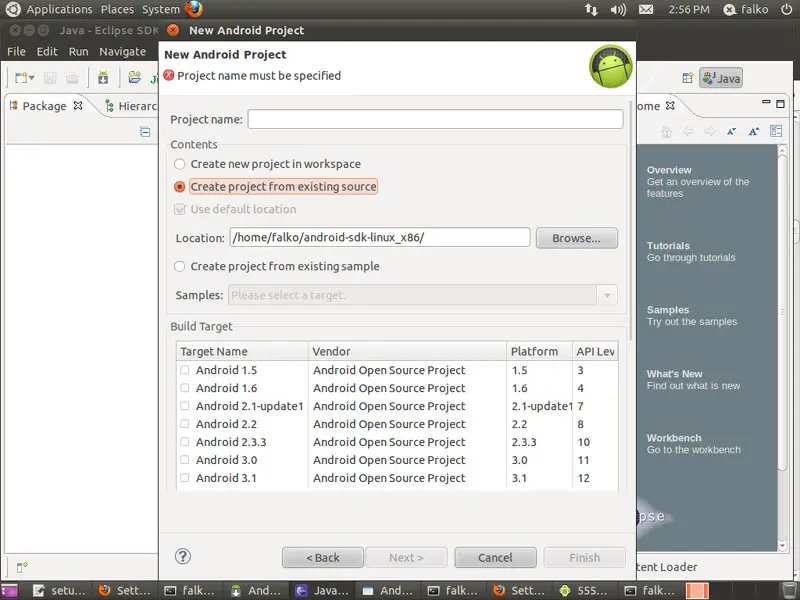Select the Java perspective button

click(x=721, y=78)
